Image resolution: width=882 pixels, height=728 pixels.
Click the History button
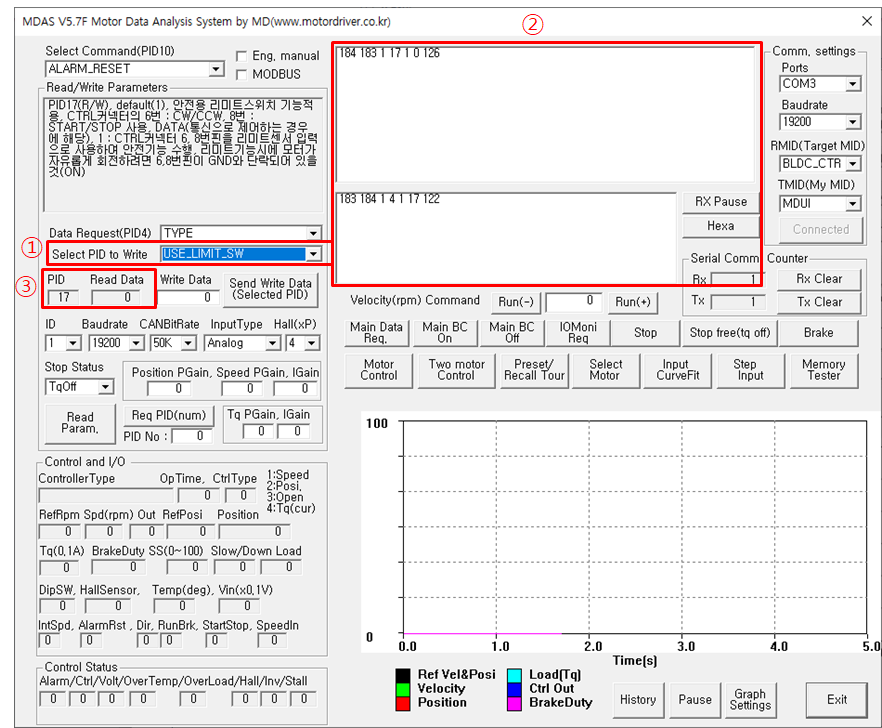[638, 700]
